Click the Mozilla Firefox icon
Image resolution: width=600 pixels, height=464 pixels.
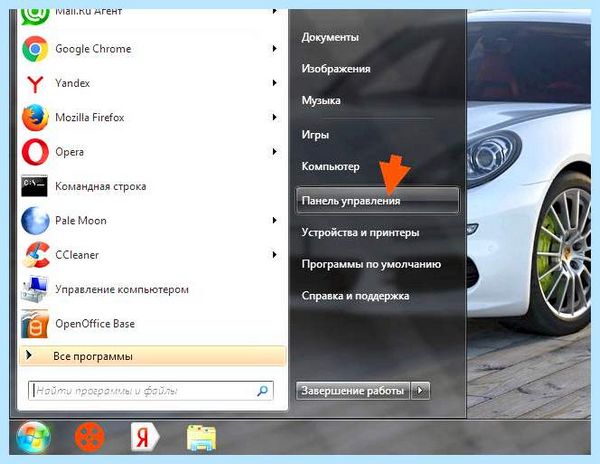[x=35, y=117]
